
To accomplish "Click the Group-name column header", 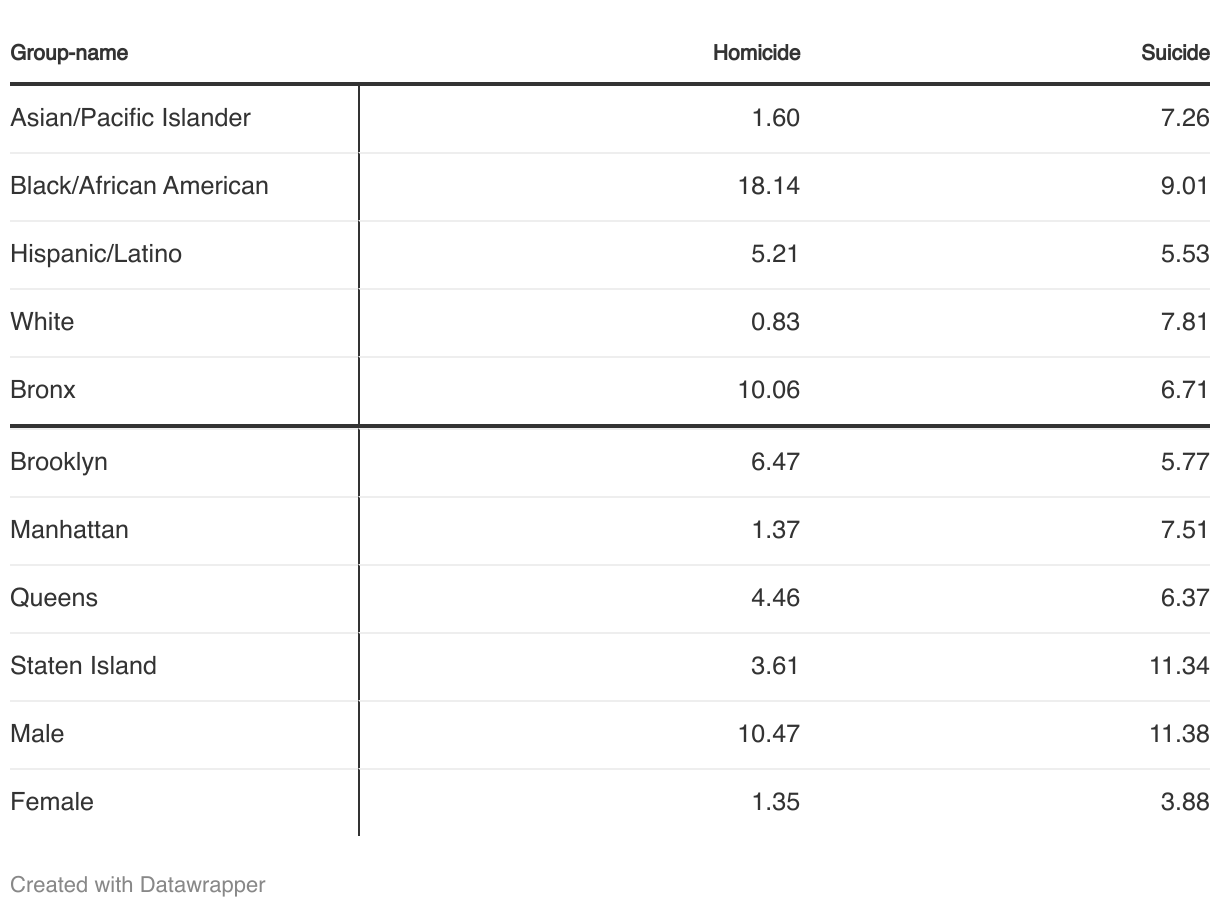I will 69,53.
